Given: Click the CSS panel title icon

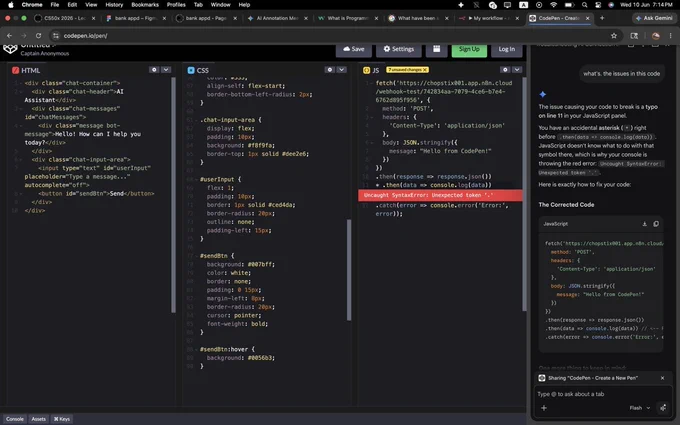Looking at the screenshot, I should coord(191,70).
